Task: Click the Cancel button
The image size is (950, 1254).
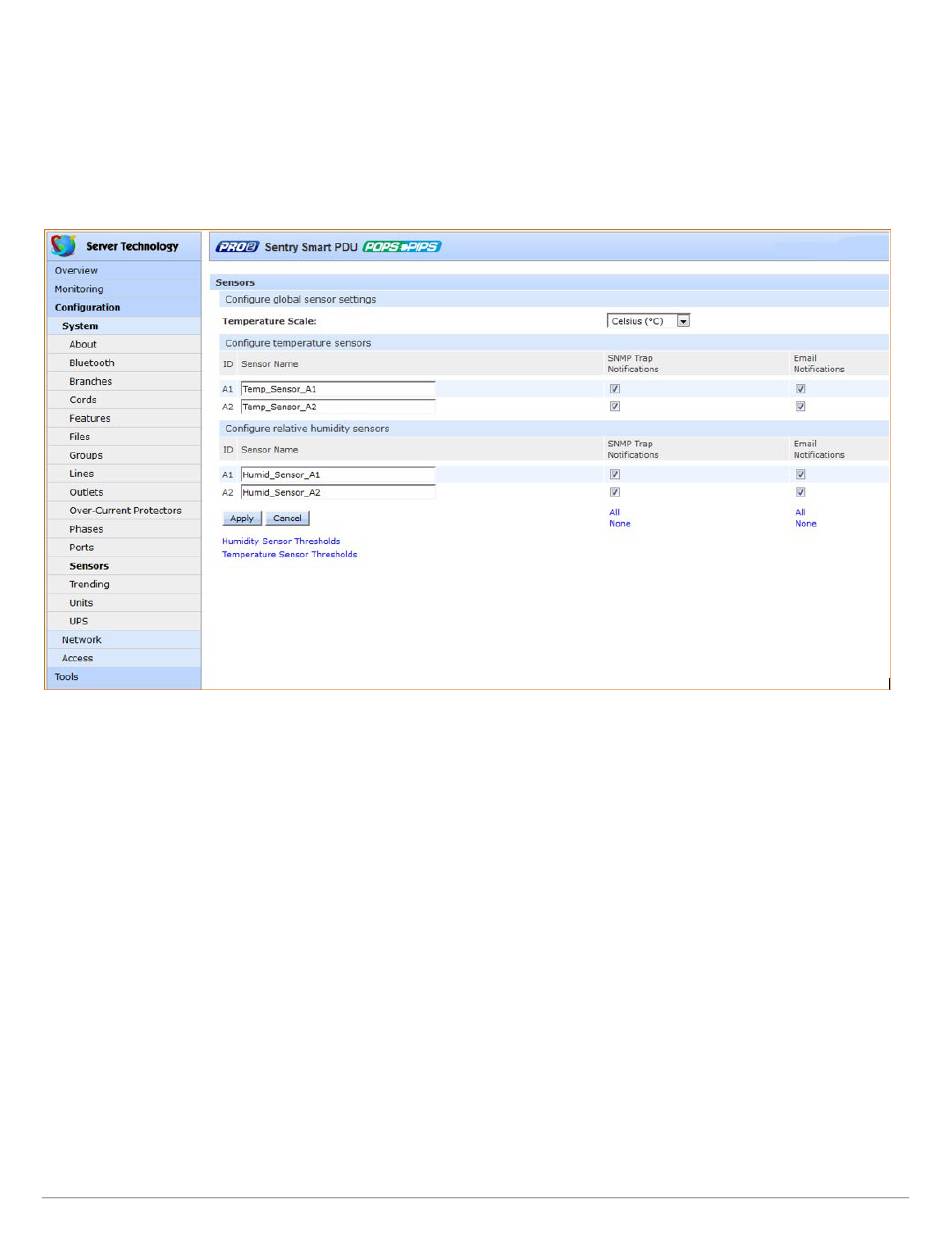Action: pyautogui.click(x=288, y=519)
